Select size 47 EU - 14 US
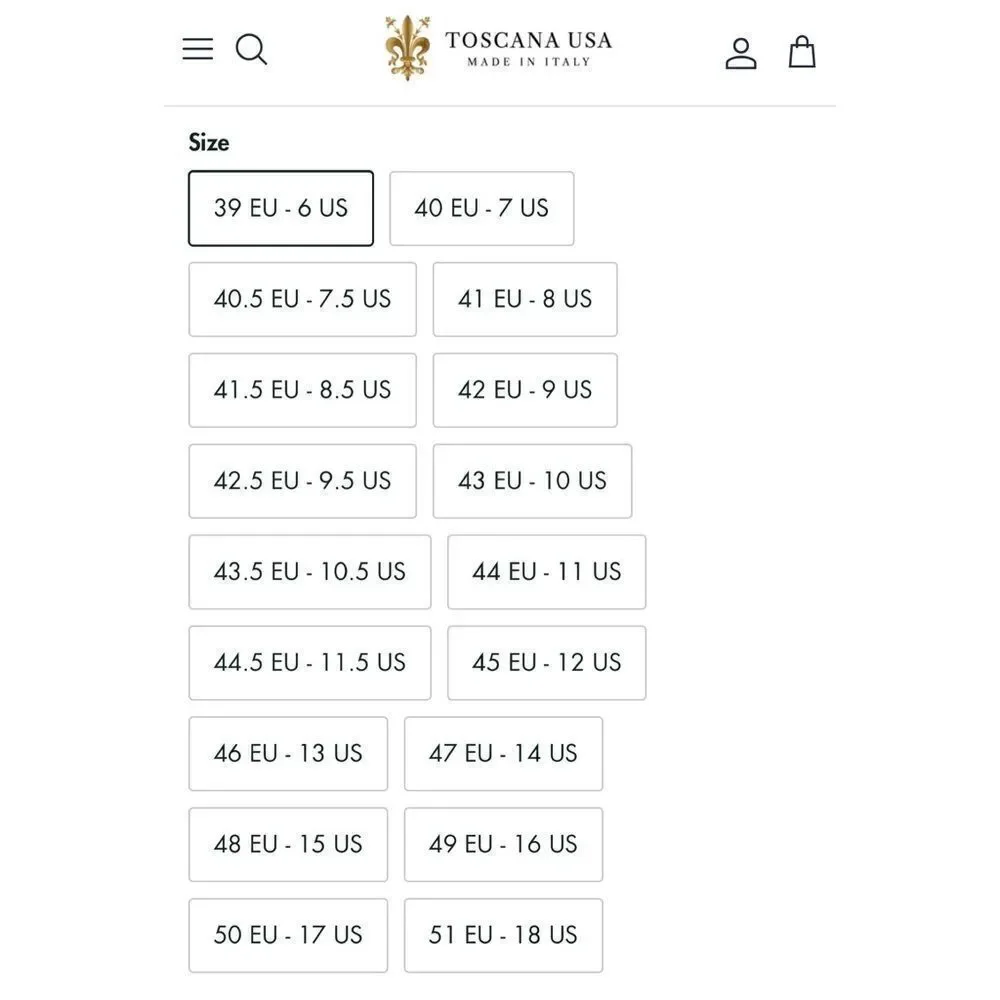The image size is (1000, 1000). point(503,754)
